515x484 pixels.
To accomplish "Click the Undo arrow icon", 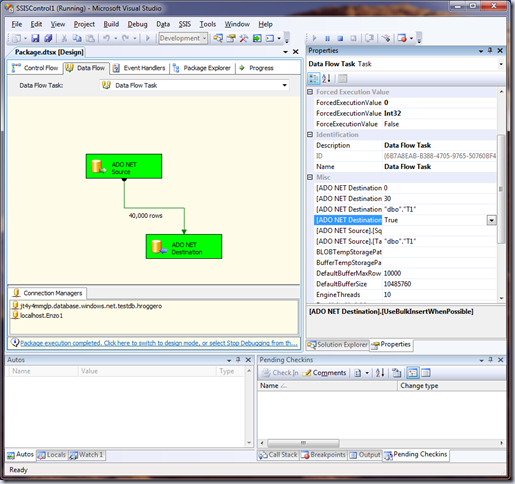I will click(106, 38).
